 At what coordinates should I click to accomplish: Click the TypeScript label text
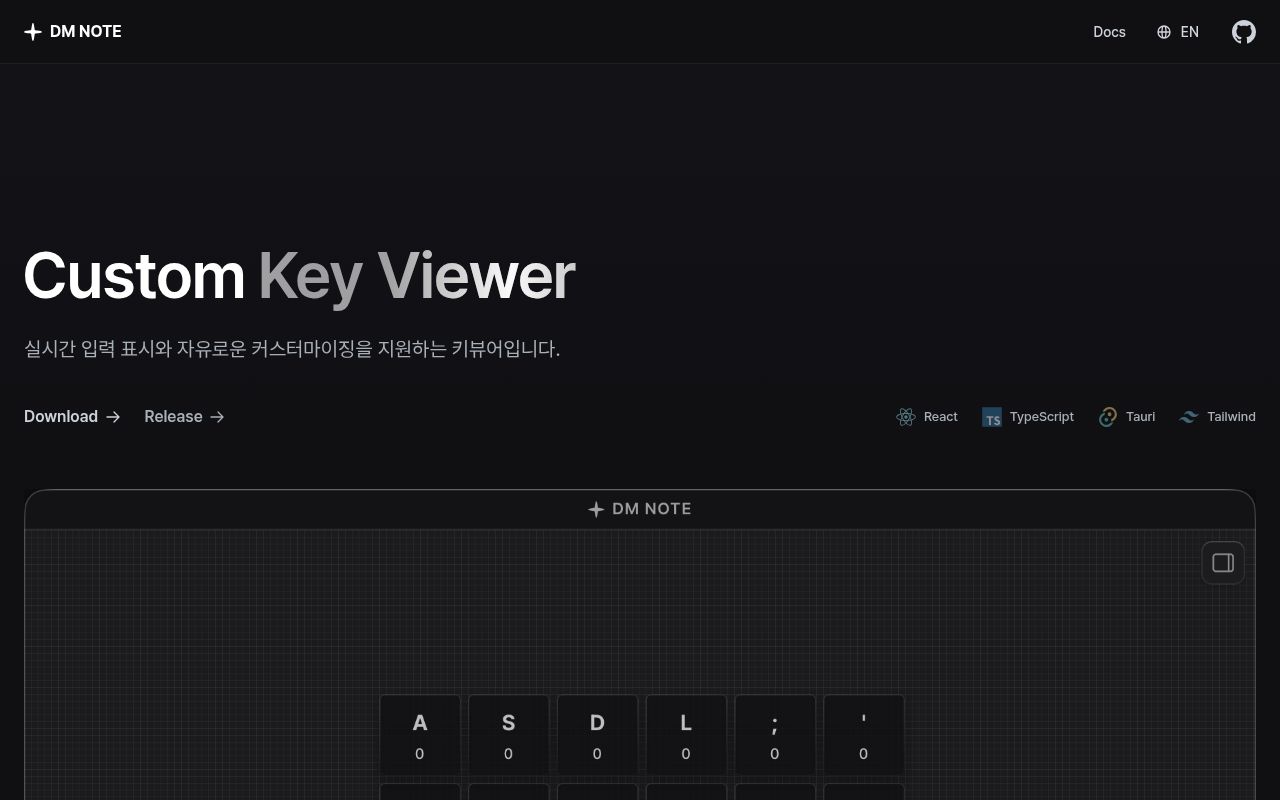coord(1042,417)
